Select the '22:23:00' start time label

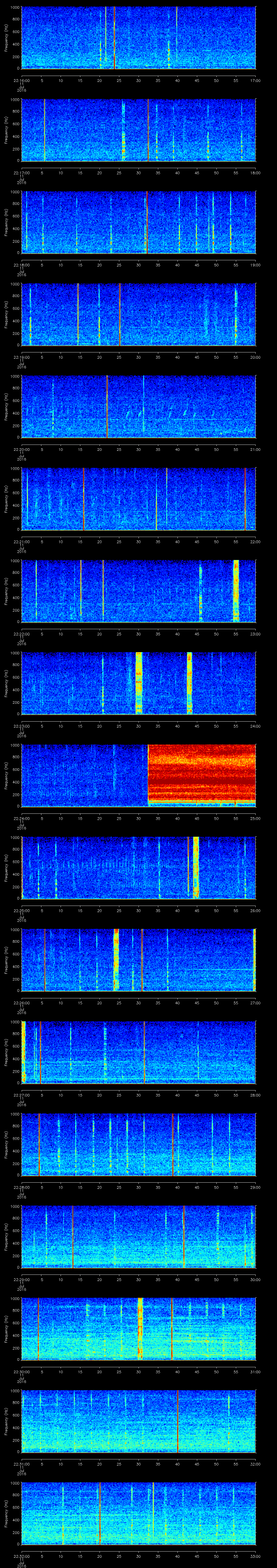click(x=21, y=726)
